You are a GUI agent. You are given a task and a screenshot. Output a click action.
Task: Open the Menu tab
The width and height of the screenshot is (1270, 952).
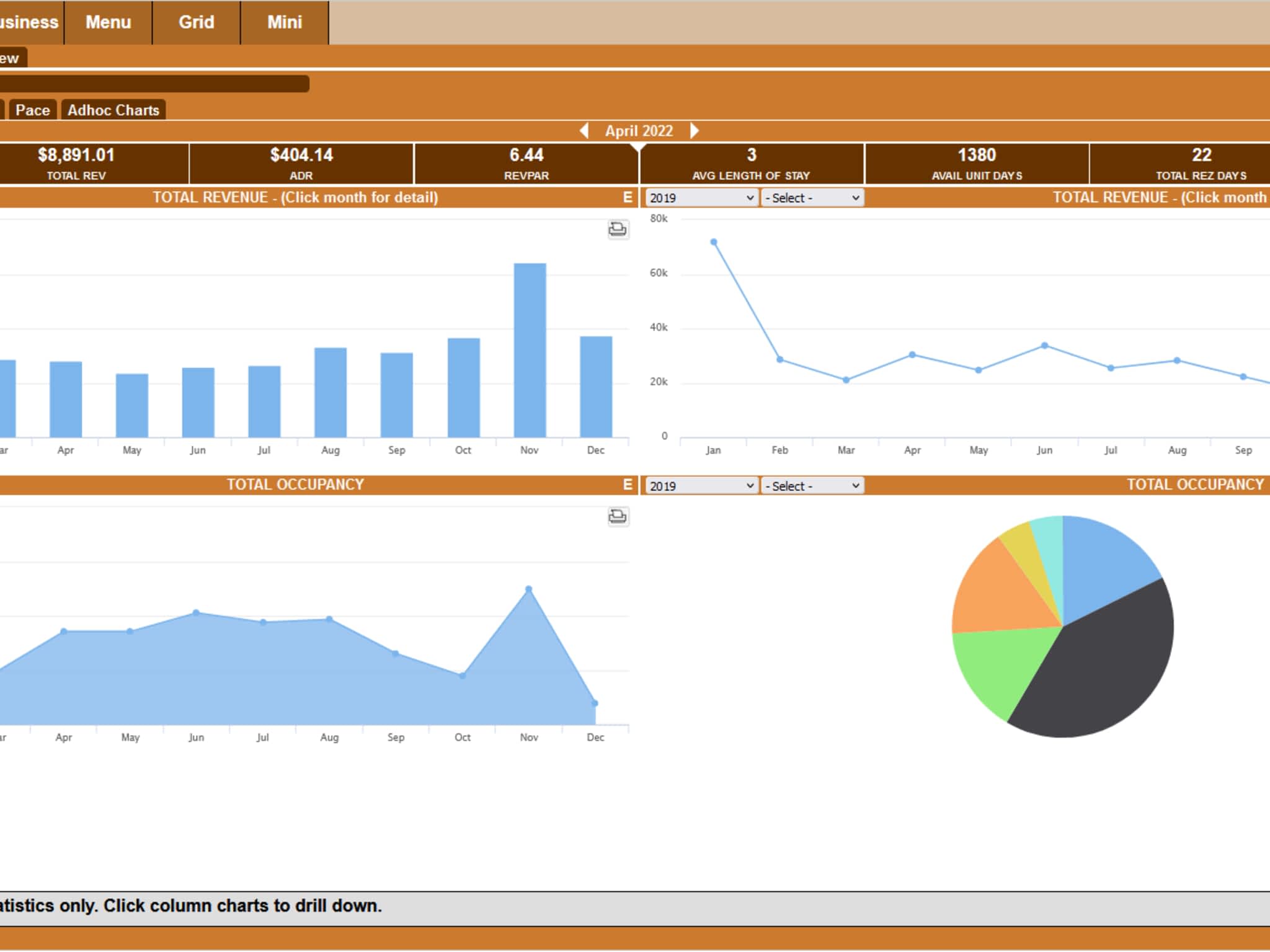(108, 22)
